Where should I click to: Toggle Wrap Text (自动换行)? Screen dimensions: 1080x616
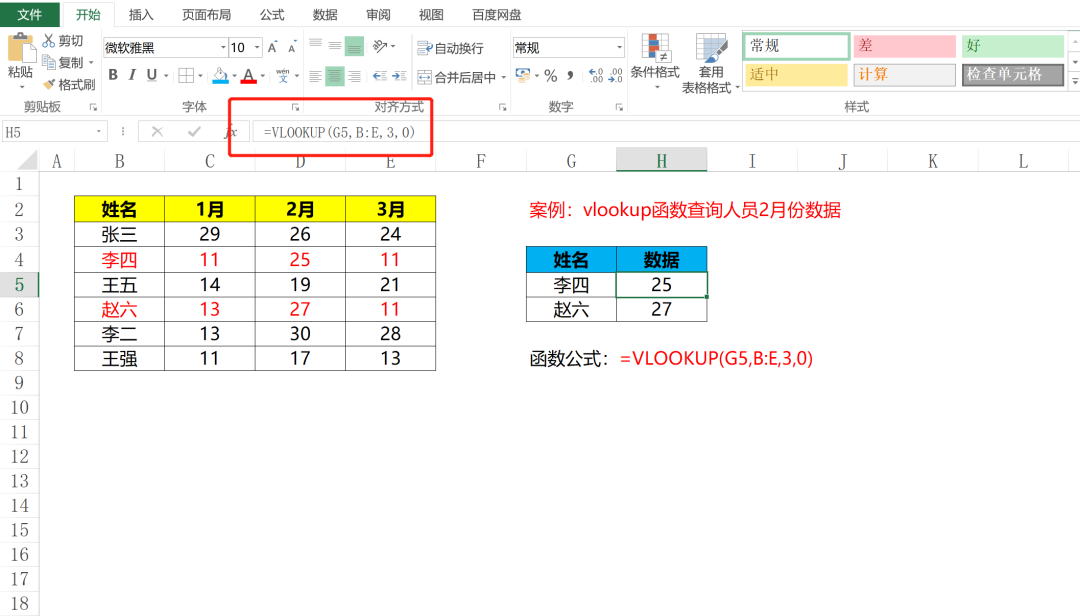click(x=450, y=48)
